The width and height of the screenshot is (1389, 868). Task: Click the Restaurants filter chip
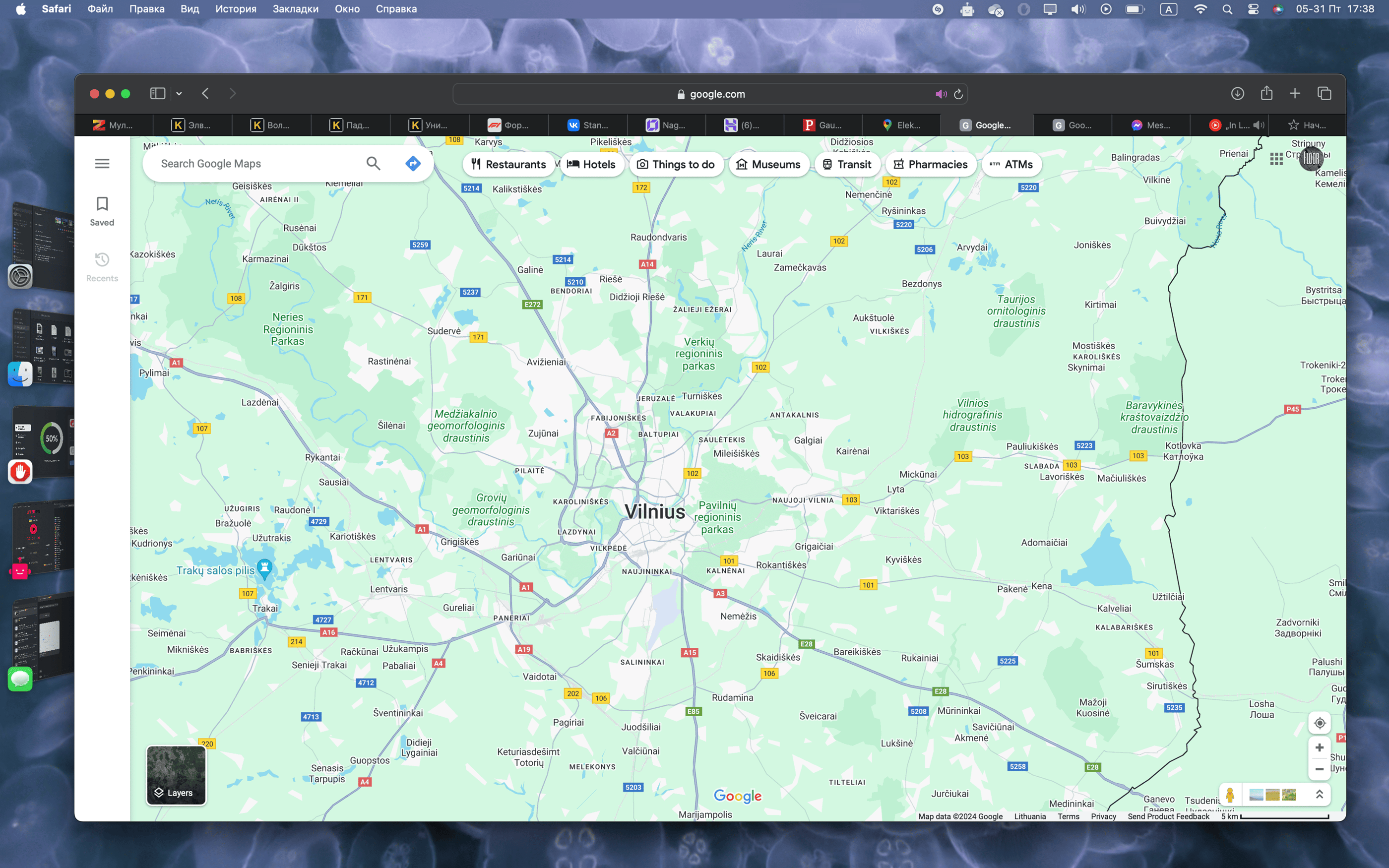click(x=508, y=165)
